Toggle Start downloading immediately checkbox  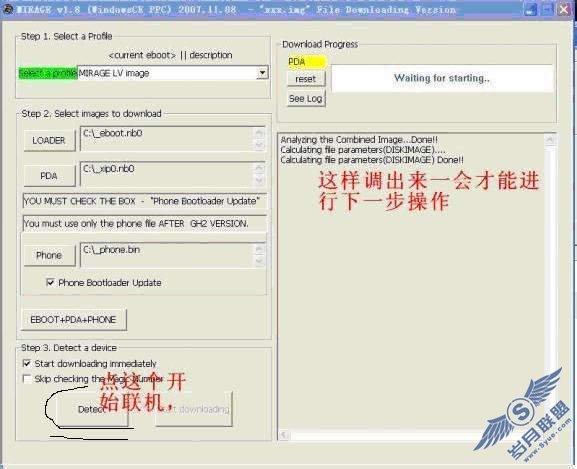tap(26, 363)
